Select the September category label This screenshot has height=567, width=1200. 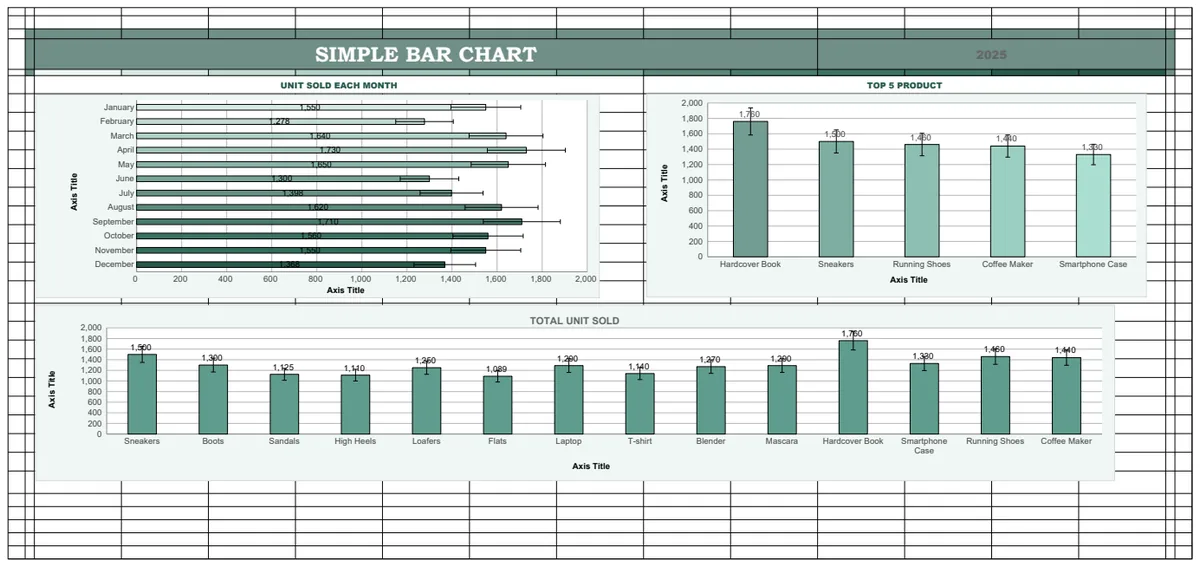pyautogui.click(x=113, y=221)
